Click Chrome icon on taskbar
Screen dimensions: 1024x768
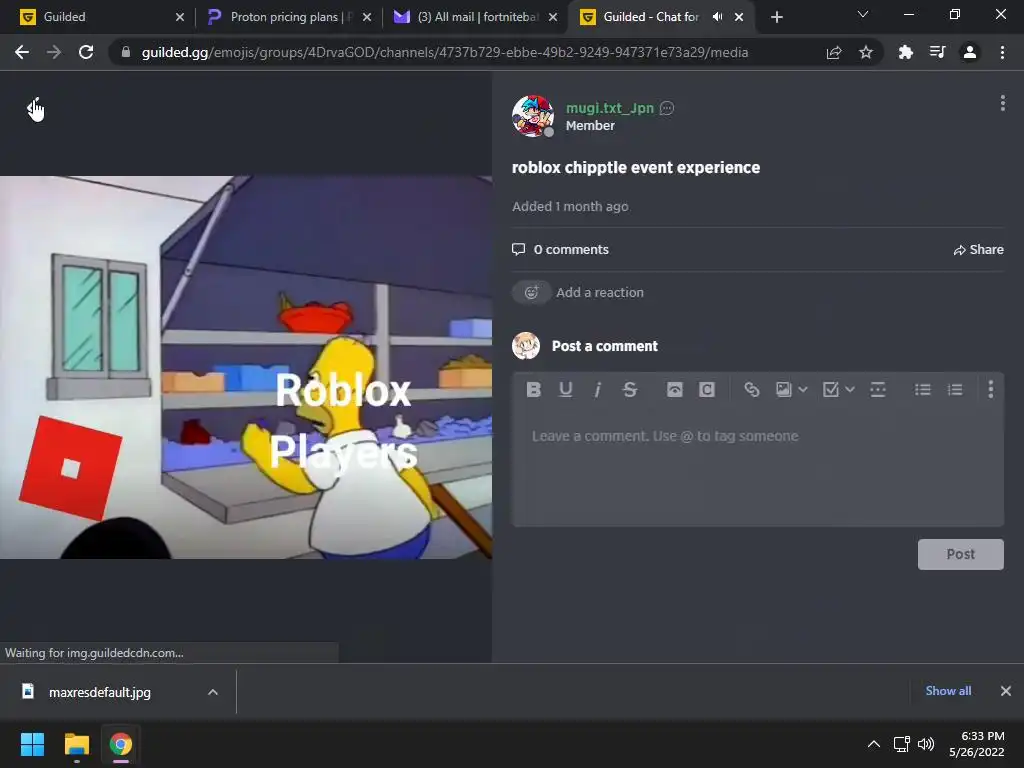(x=121, y=744)
